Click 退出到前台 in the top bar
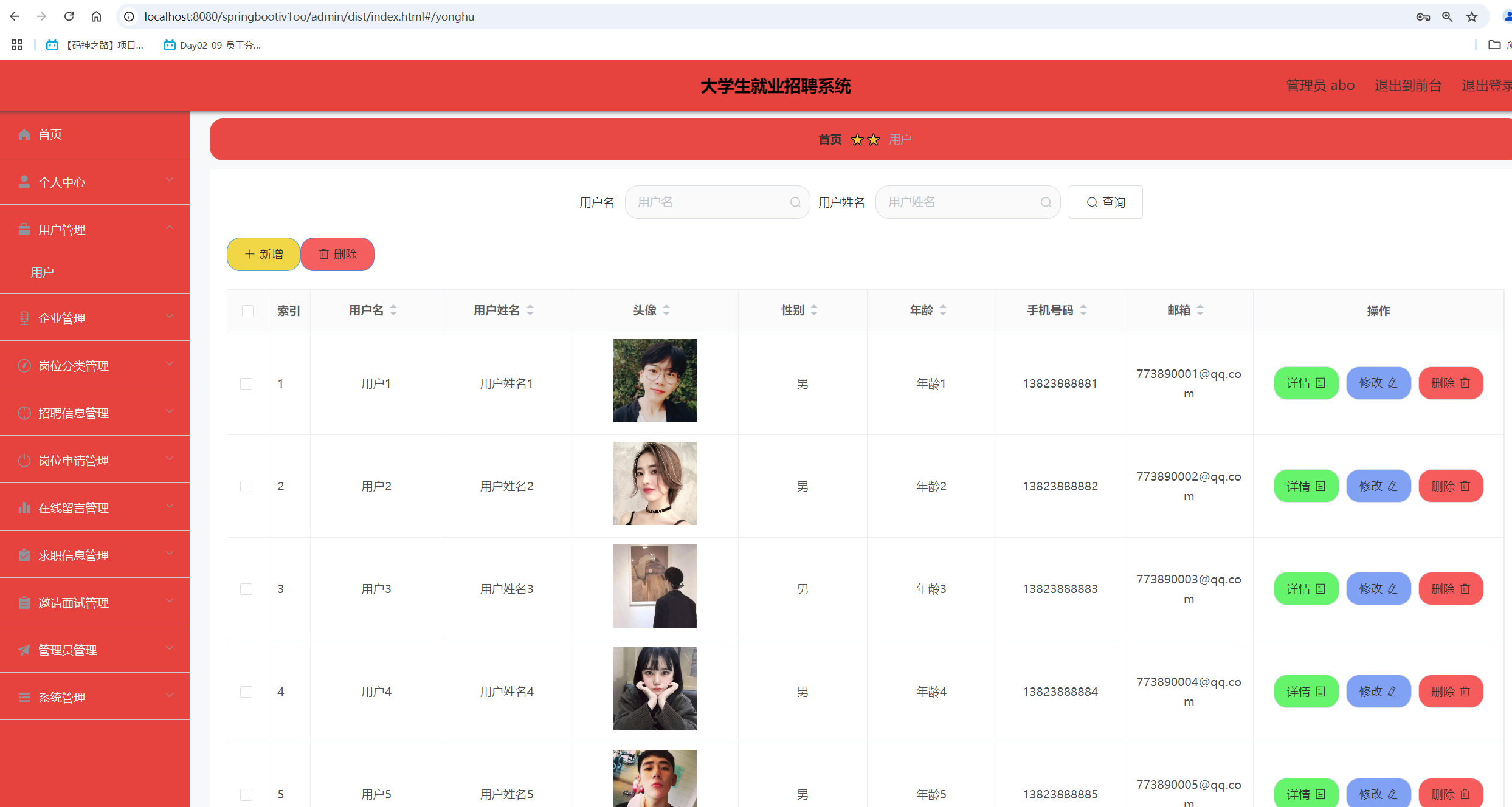The height and width of the screenshot is (807, 1512). (x=1409, y=85)
